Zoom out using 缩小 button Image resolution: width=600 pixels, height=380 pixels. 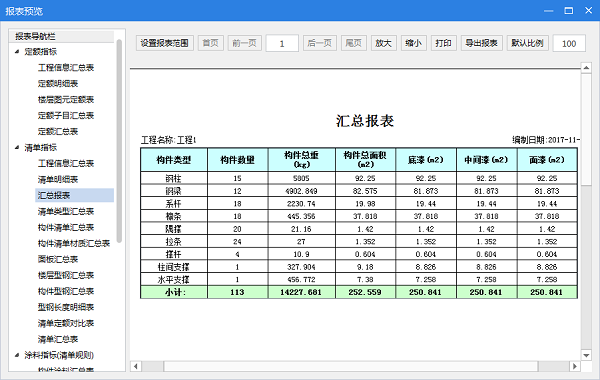pyautogui.click(x=413, y=43)
